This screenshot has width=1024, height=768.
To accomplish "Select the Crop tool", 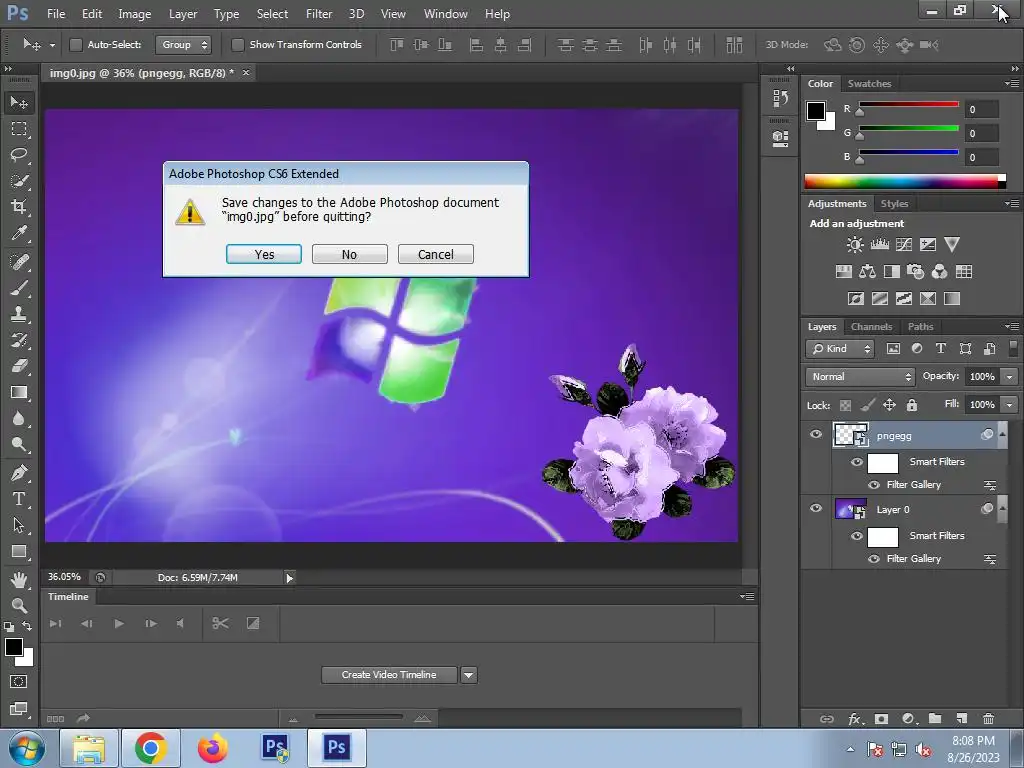I will [19, 207].
